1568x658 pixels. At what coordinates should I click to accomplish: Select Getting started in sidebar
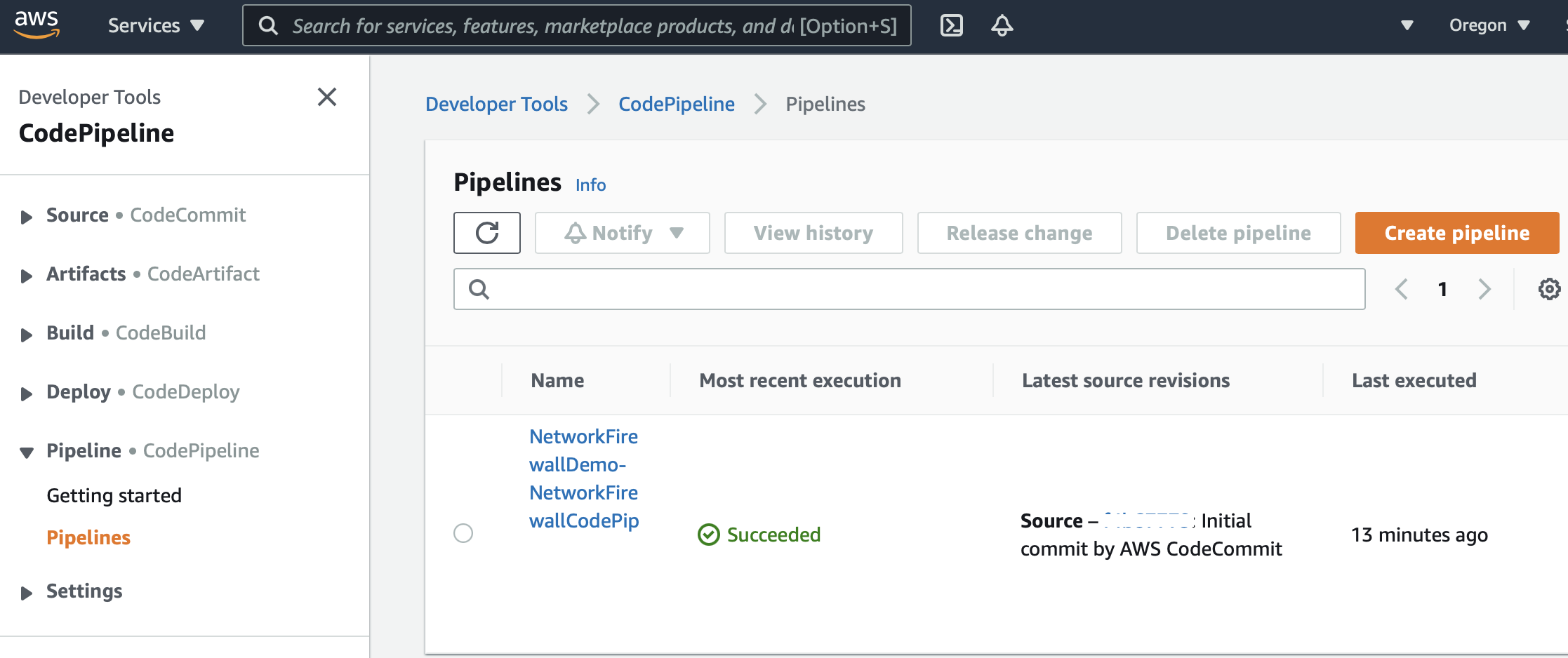[x=114, y=495]
